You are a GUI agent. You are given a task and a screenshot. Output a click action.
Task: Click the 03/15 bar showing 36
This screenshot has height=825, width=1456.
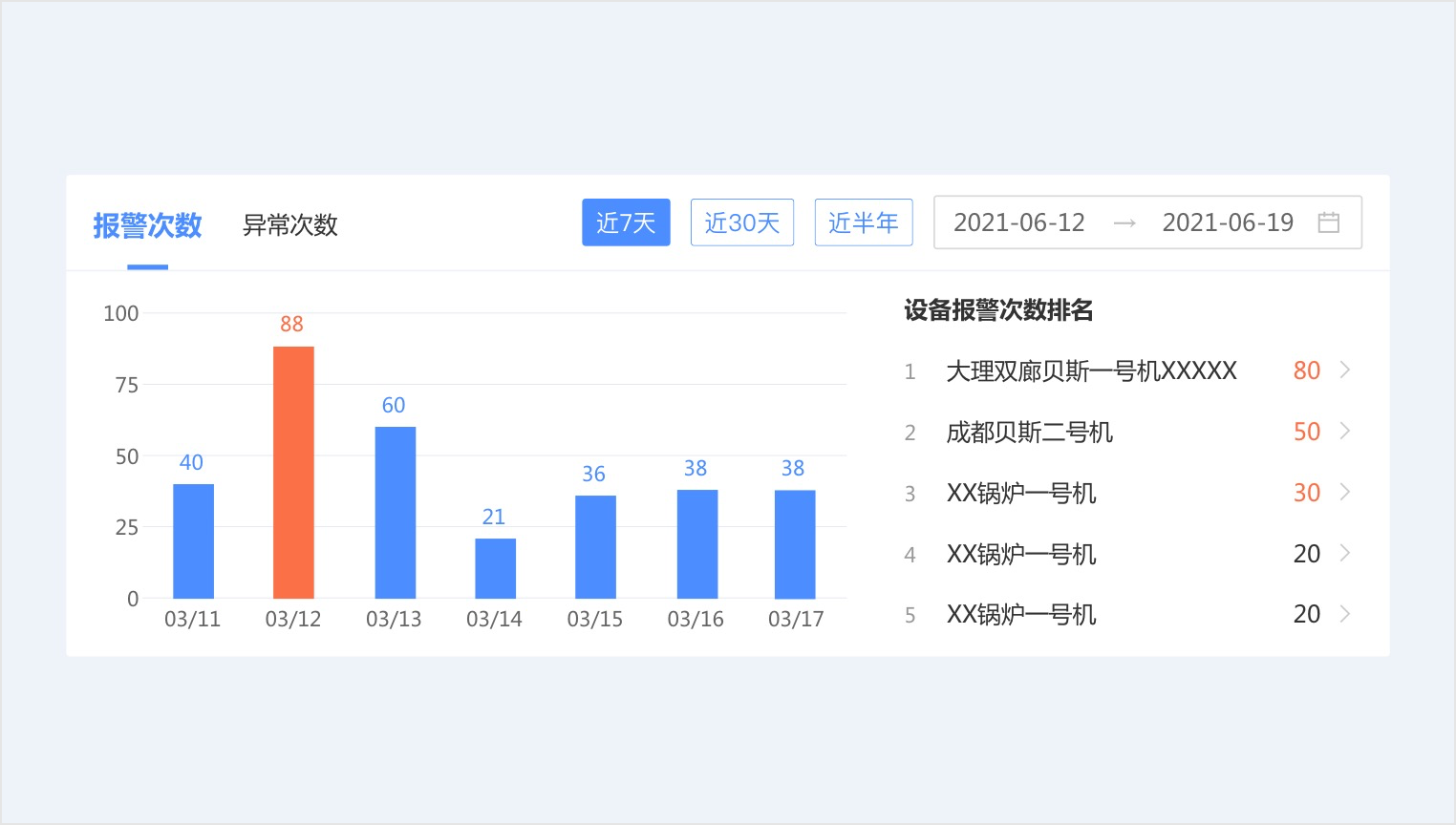pos(595,546)
